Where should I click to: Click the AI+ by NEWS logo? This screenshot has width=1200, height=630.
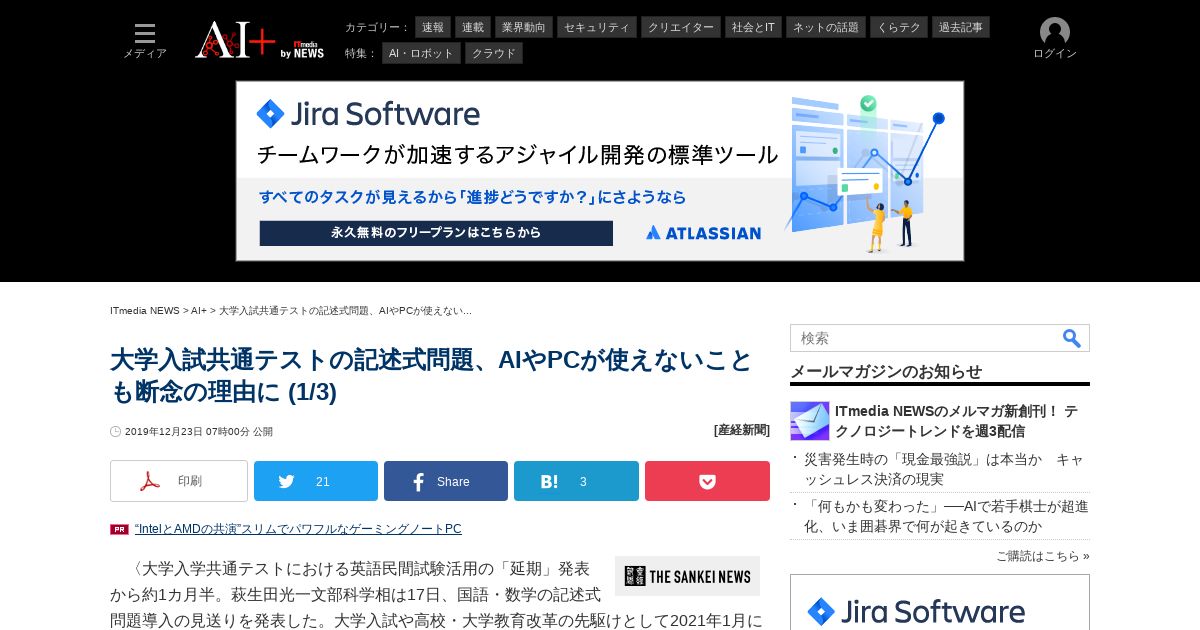pos(260,40)
